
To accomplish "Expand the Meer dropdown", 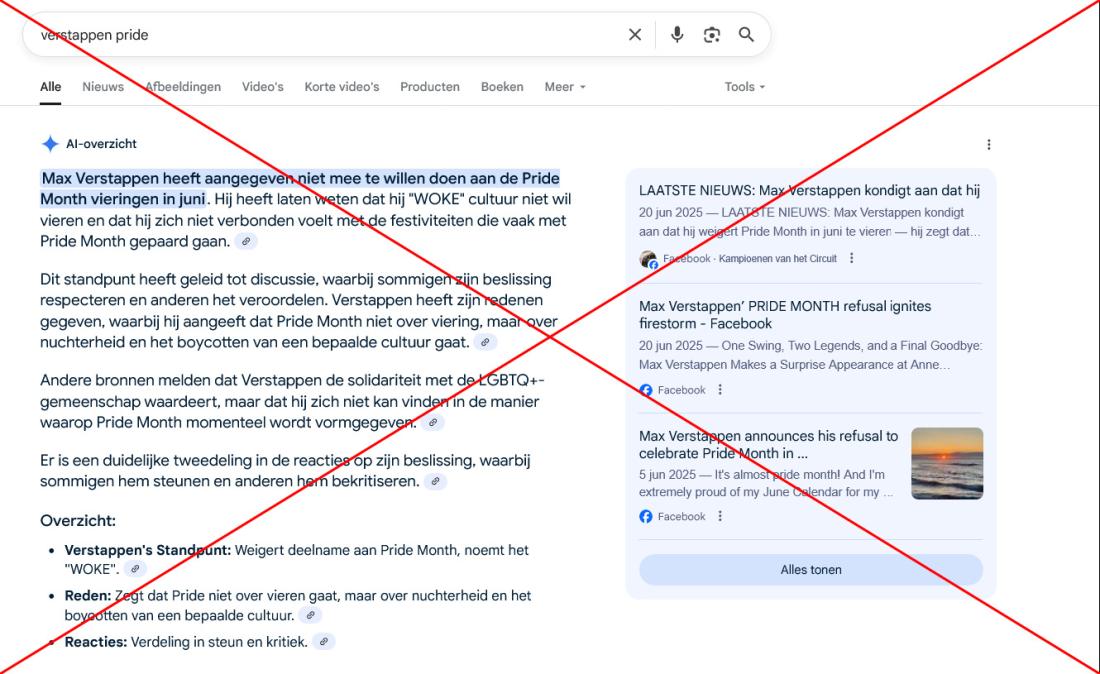I will [565, 87].
